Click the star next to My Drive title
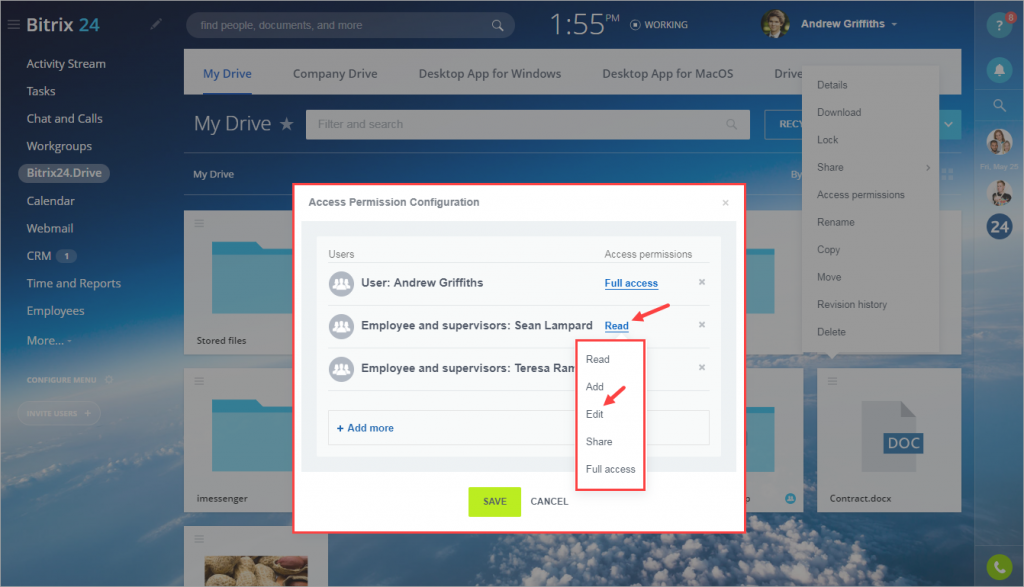1024x587 pixels. pyautogui.click(x=286, y=123)
